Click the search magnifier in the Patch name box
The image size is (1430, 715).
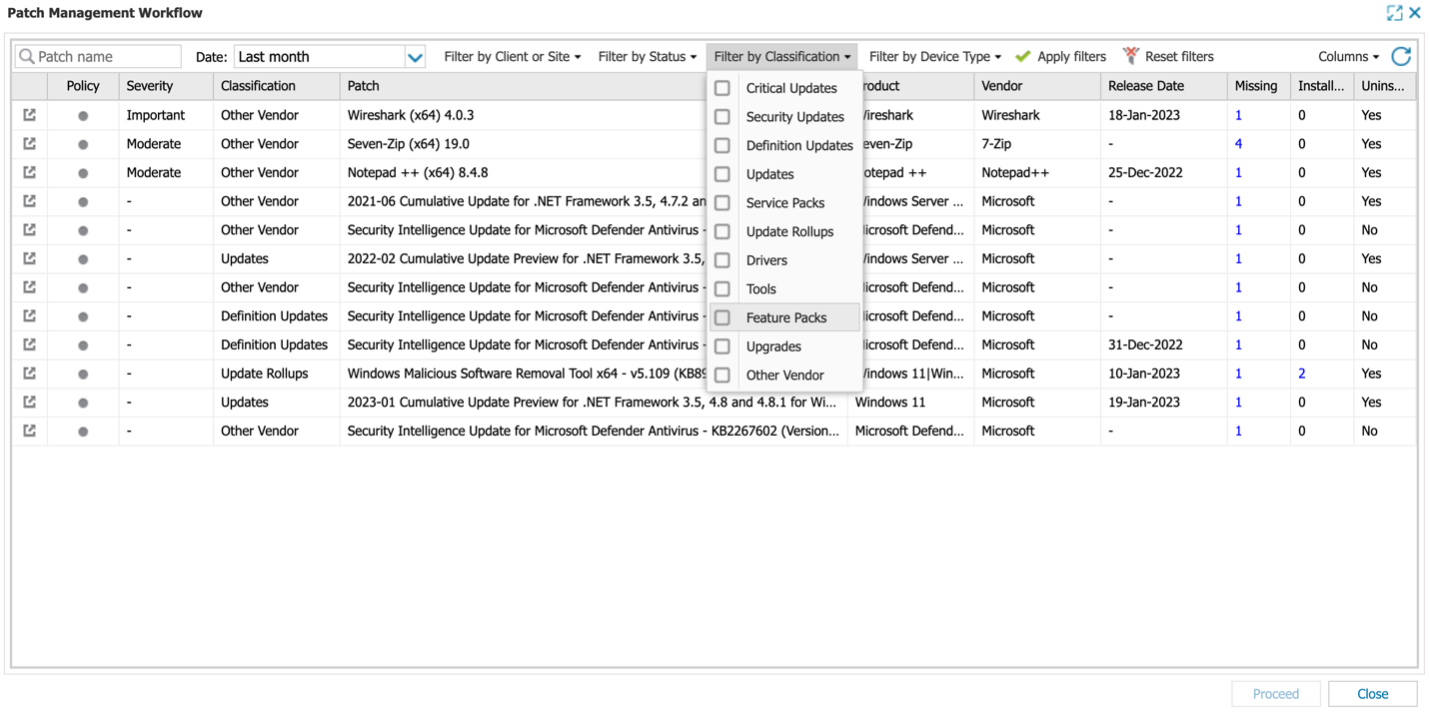click(30, 56)
